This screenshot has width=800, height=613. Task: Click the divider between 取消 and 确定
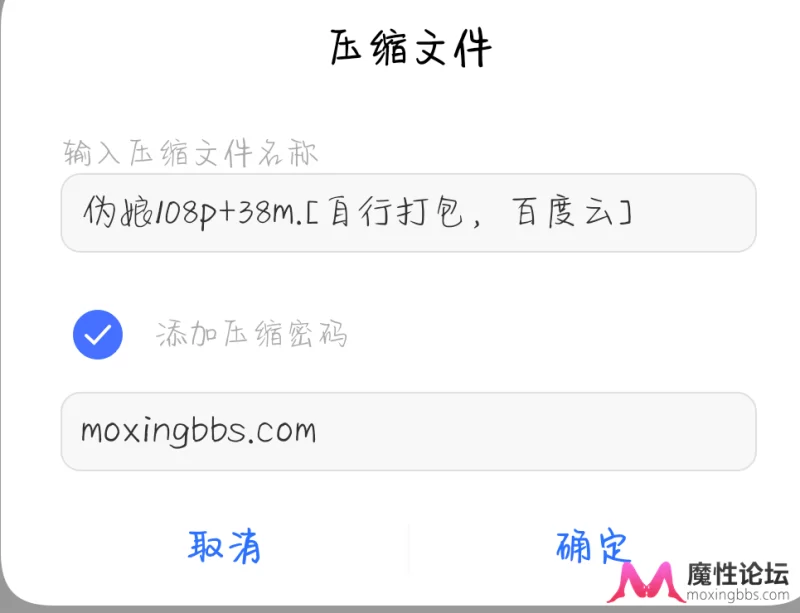click(408, 547)
